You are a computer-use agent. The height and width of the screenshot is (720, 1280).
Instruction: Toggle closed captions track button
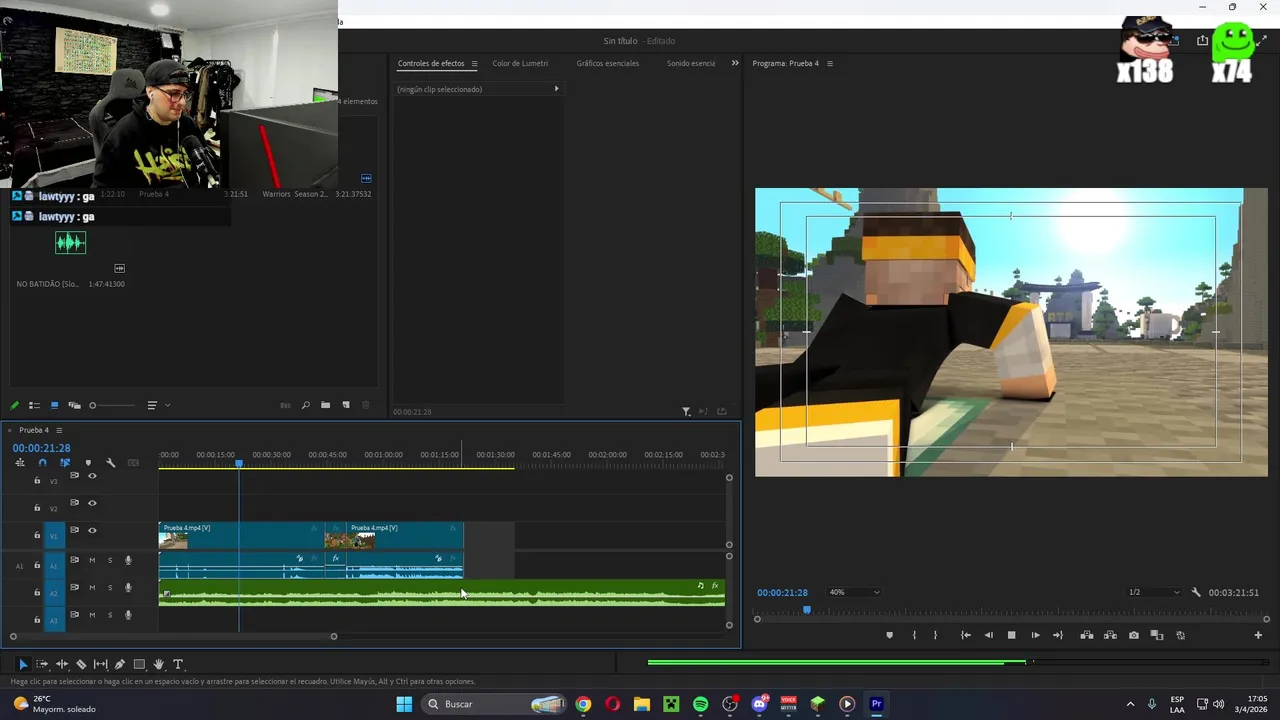click(133, 463)
